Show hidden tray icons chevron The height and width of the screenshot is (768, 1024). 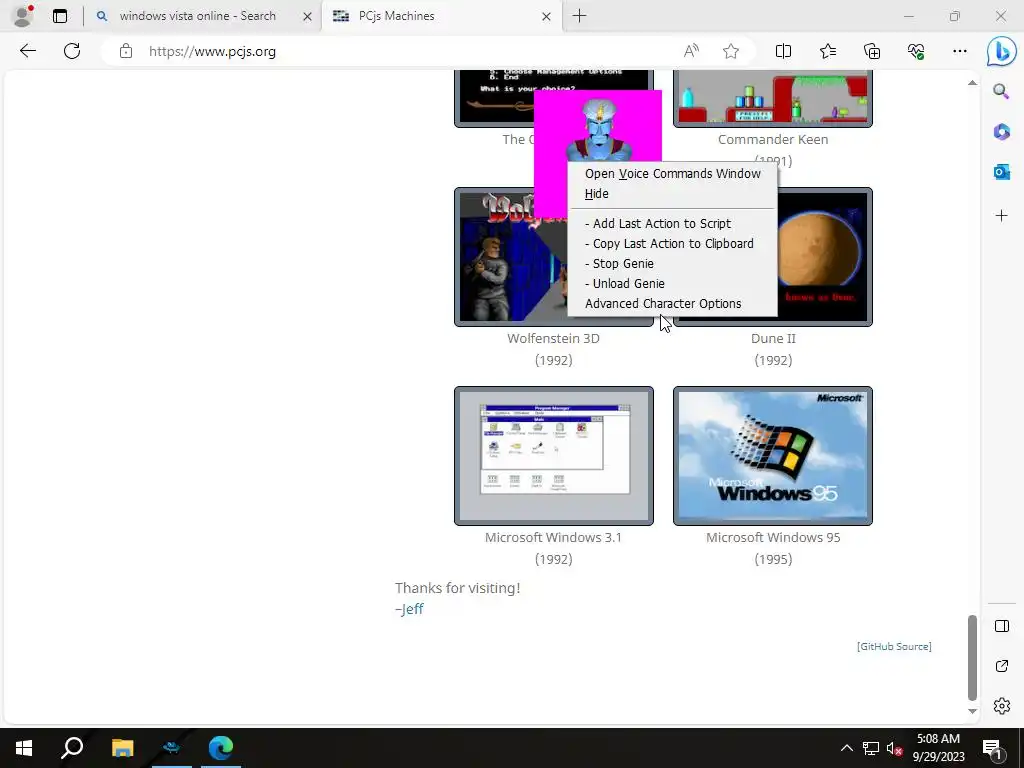tap(846, 748)
